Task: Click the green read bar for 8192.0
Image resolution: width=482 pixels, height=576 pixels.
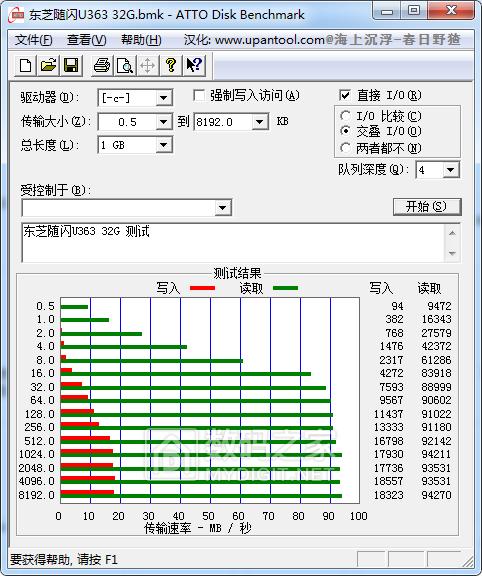Action: coord(201,496)
